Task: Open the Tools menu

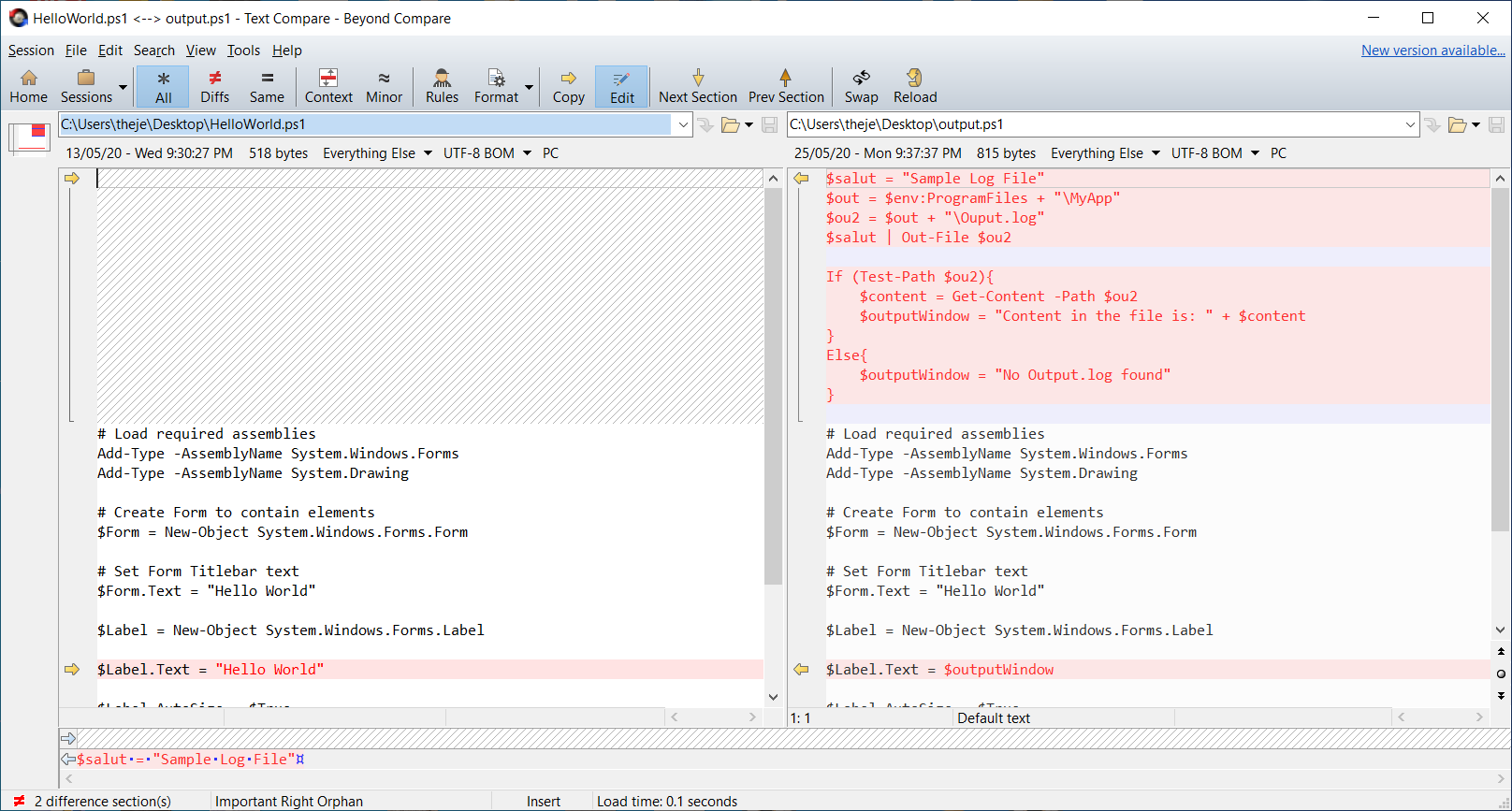Action: coord(243,51)
